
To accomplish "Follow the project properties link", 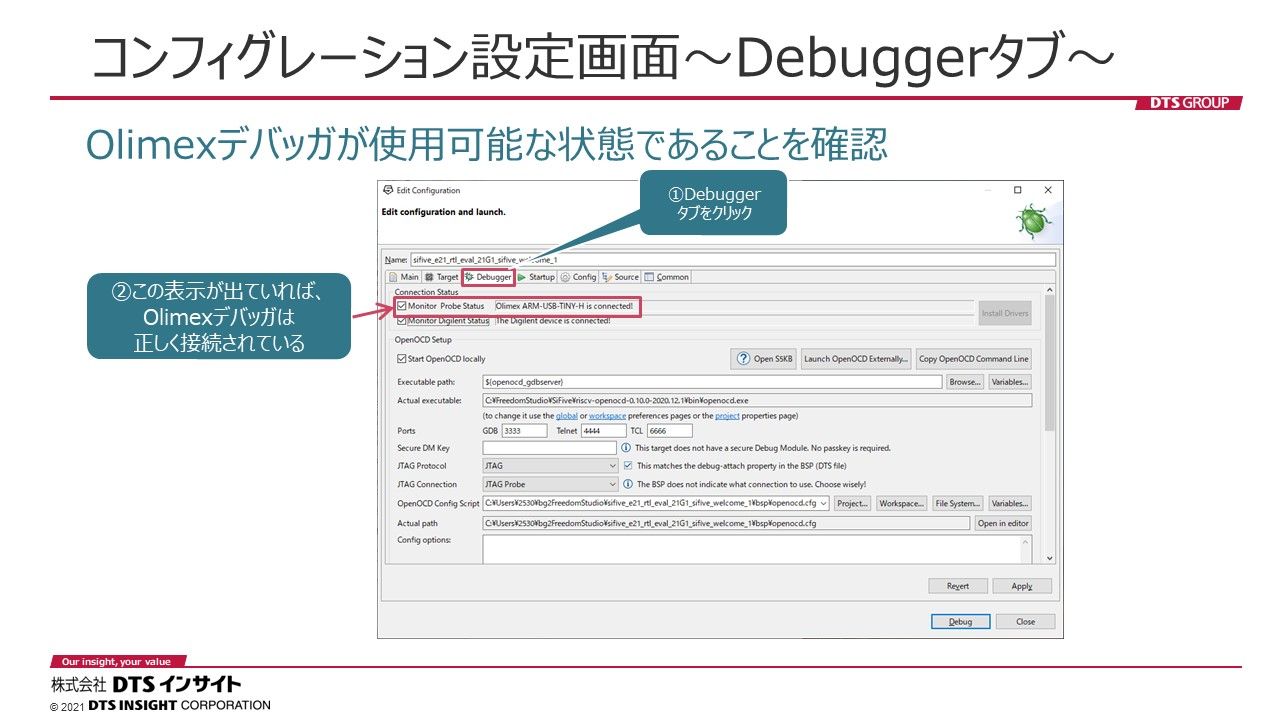I will pyautogui.click(x=727, y=416).
